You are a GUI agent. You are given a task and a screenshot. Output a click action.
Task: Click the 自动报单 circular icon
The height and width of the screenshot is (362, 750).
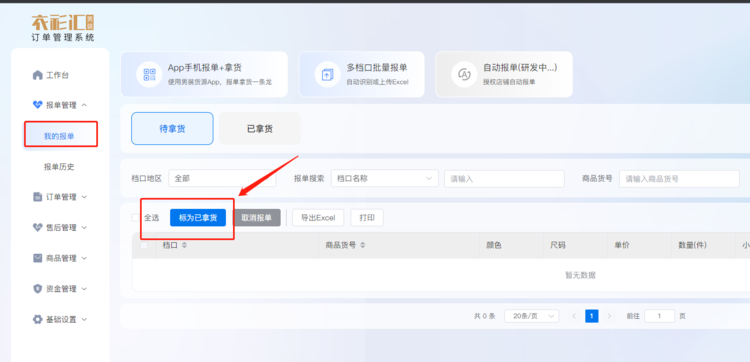tap(464, 75)
